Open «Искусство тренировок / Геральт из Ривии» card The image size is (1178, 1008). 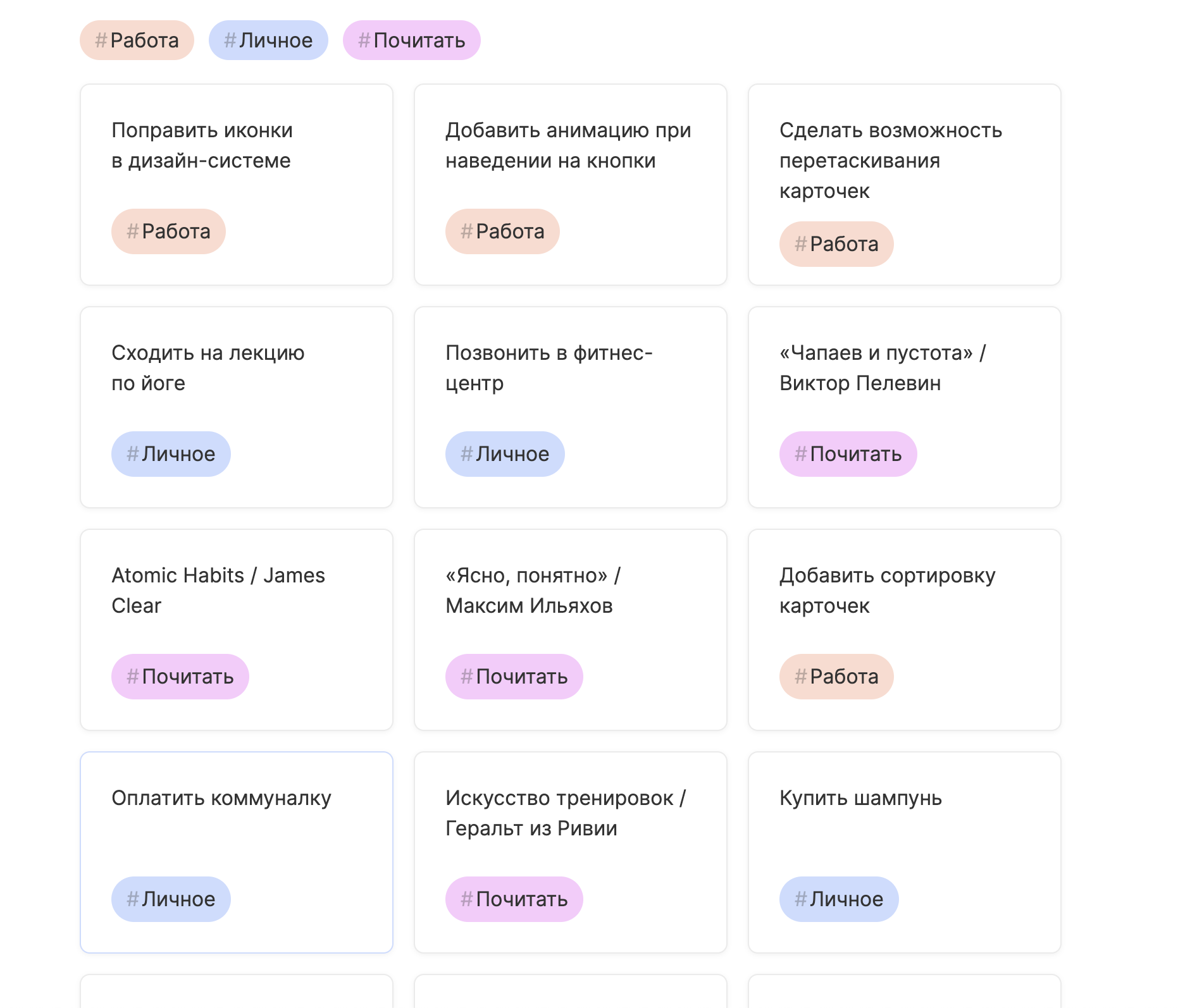(565, 813)
